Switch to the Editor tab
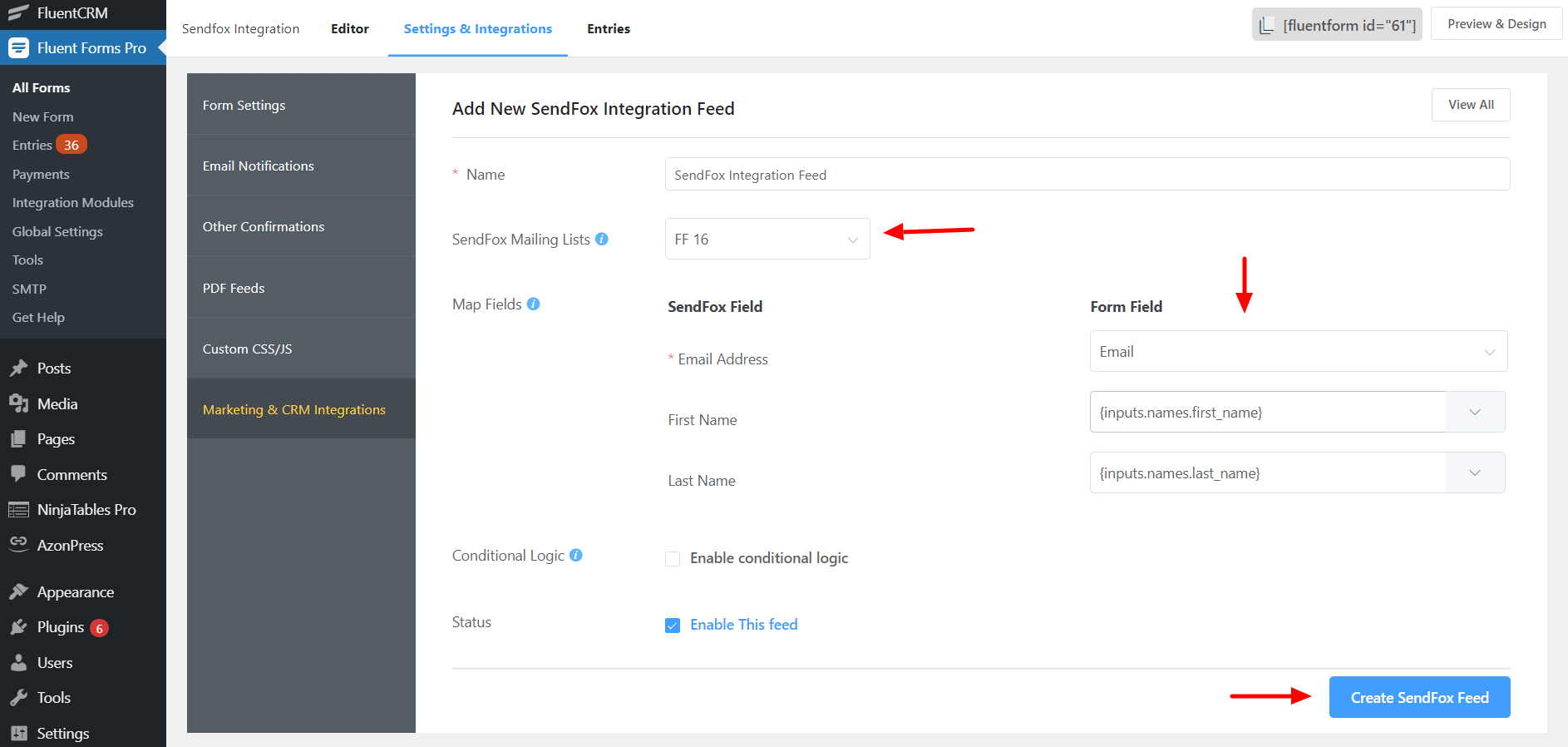 tap(349, 28)
